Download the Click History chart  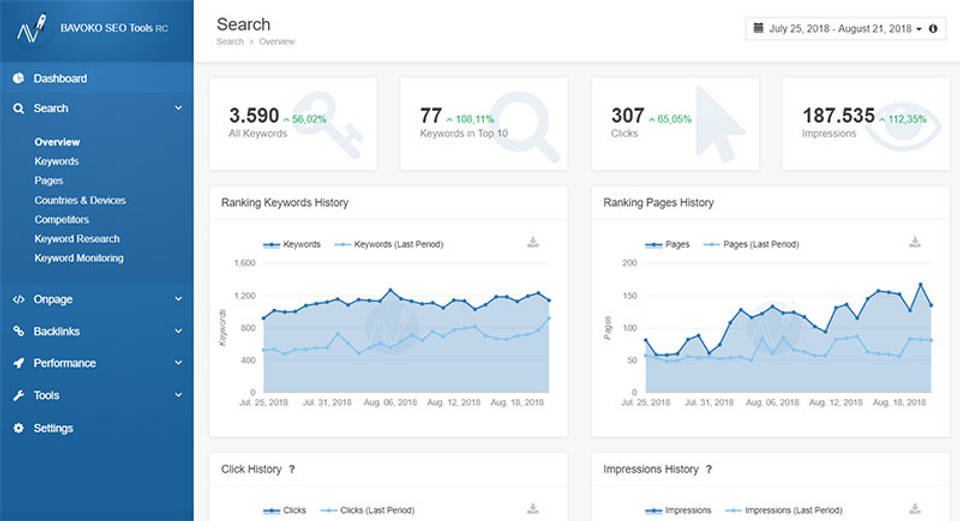[533, 508]
